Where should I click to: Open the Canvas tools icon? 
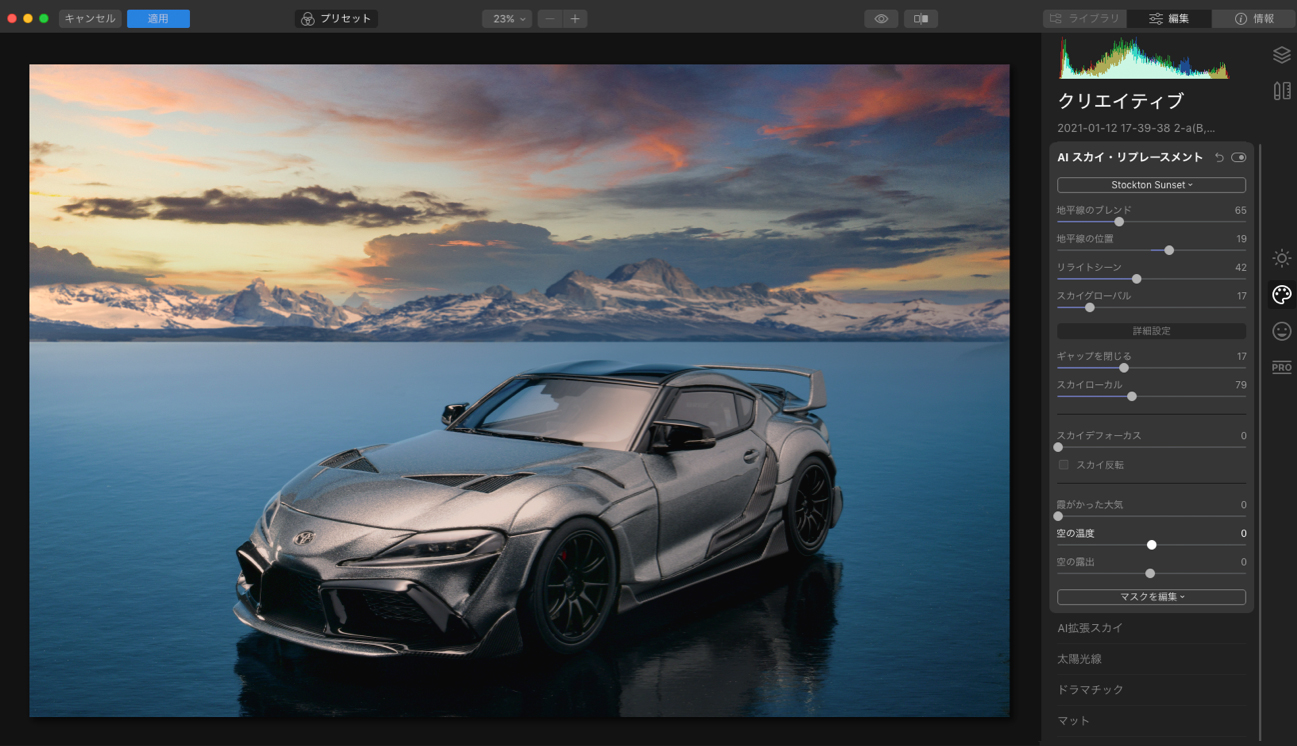[x=1281, y=91]
